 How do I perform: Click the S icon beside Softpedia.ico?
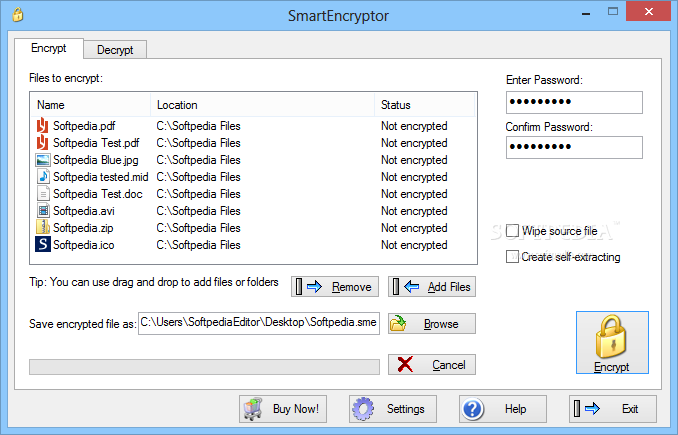(x=43, y=245)
